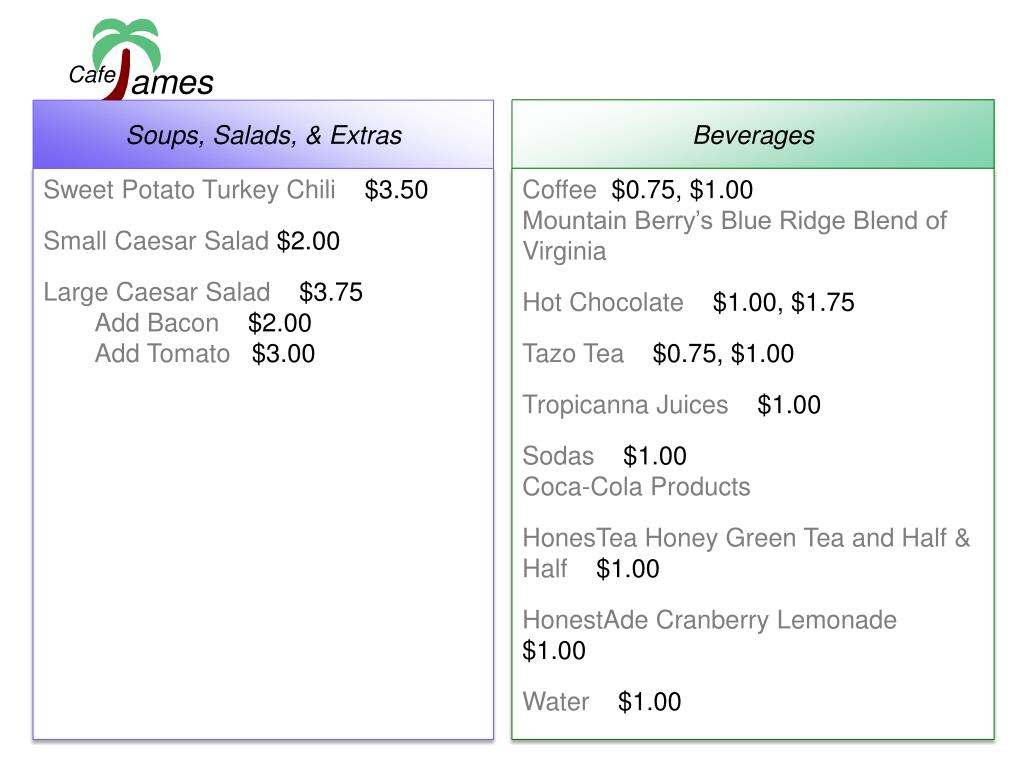Click the $3.50 chili price
The image size is (1024, 768).
tap(396, 190)
